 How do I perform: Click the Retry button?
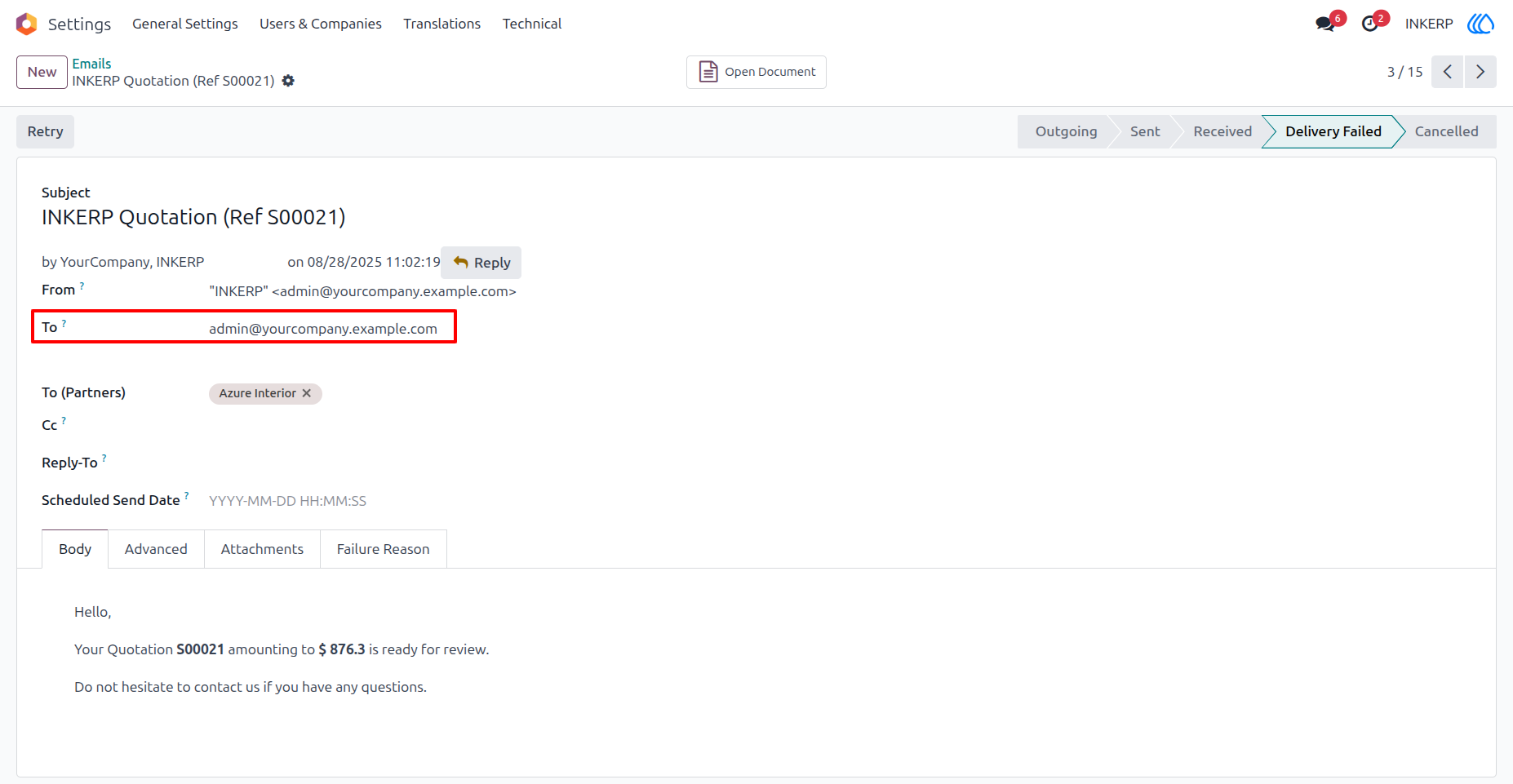coord(45,131)
